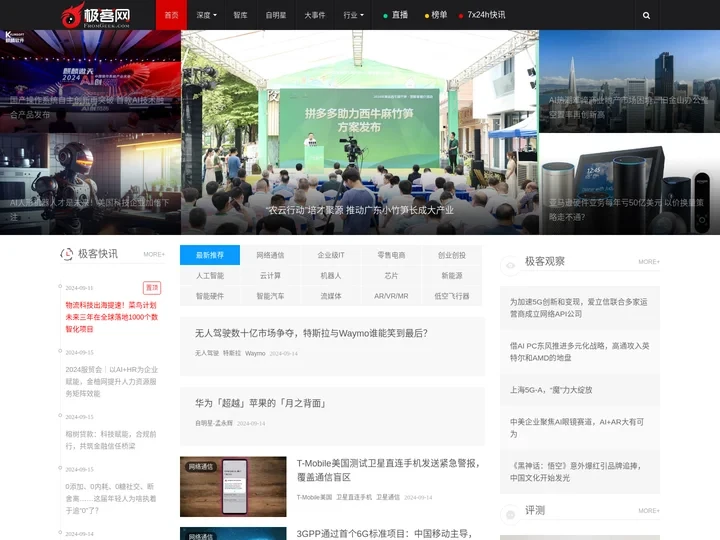The image size is (720, 540).
Task: Select the 云计算 tab
Action: click(270, 276)
